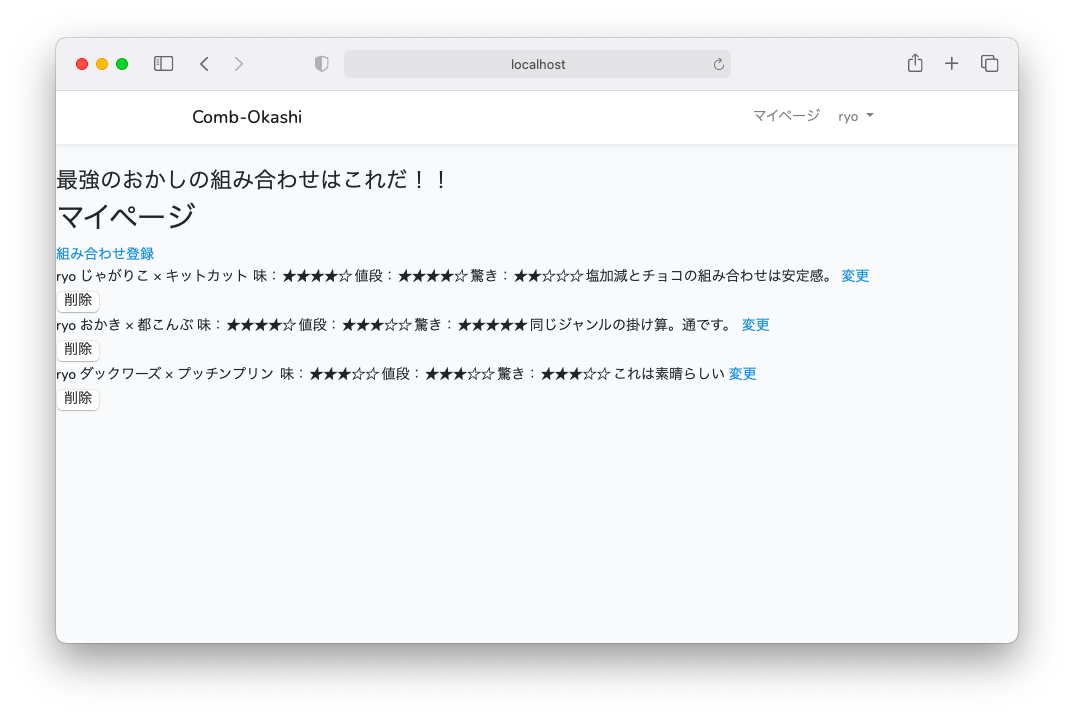Toggle the Safari sidebar icon
1074x717 pixels.
click(x=163, y=64)
